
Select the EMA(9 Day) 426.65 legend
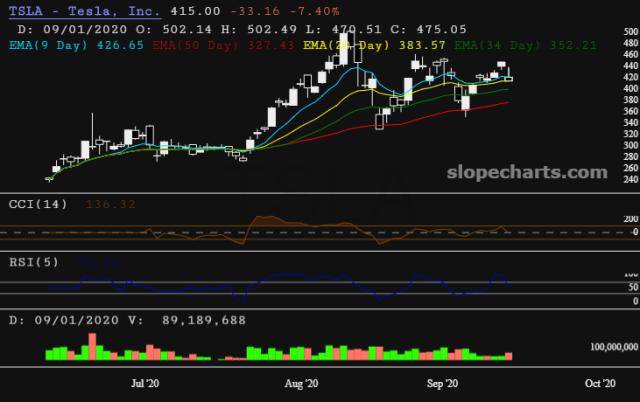click(x=76, y=45)
